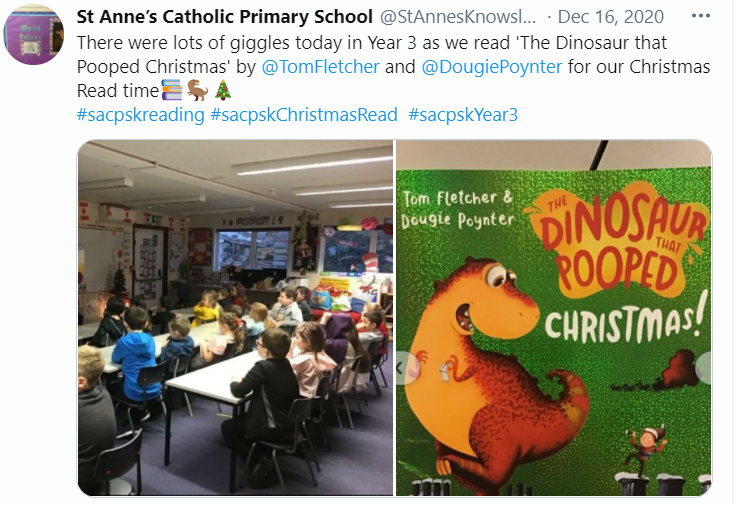
Task: Open the @TomFletcher mention
Action: point(320,66)
